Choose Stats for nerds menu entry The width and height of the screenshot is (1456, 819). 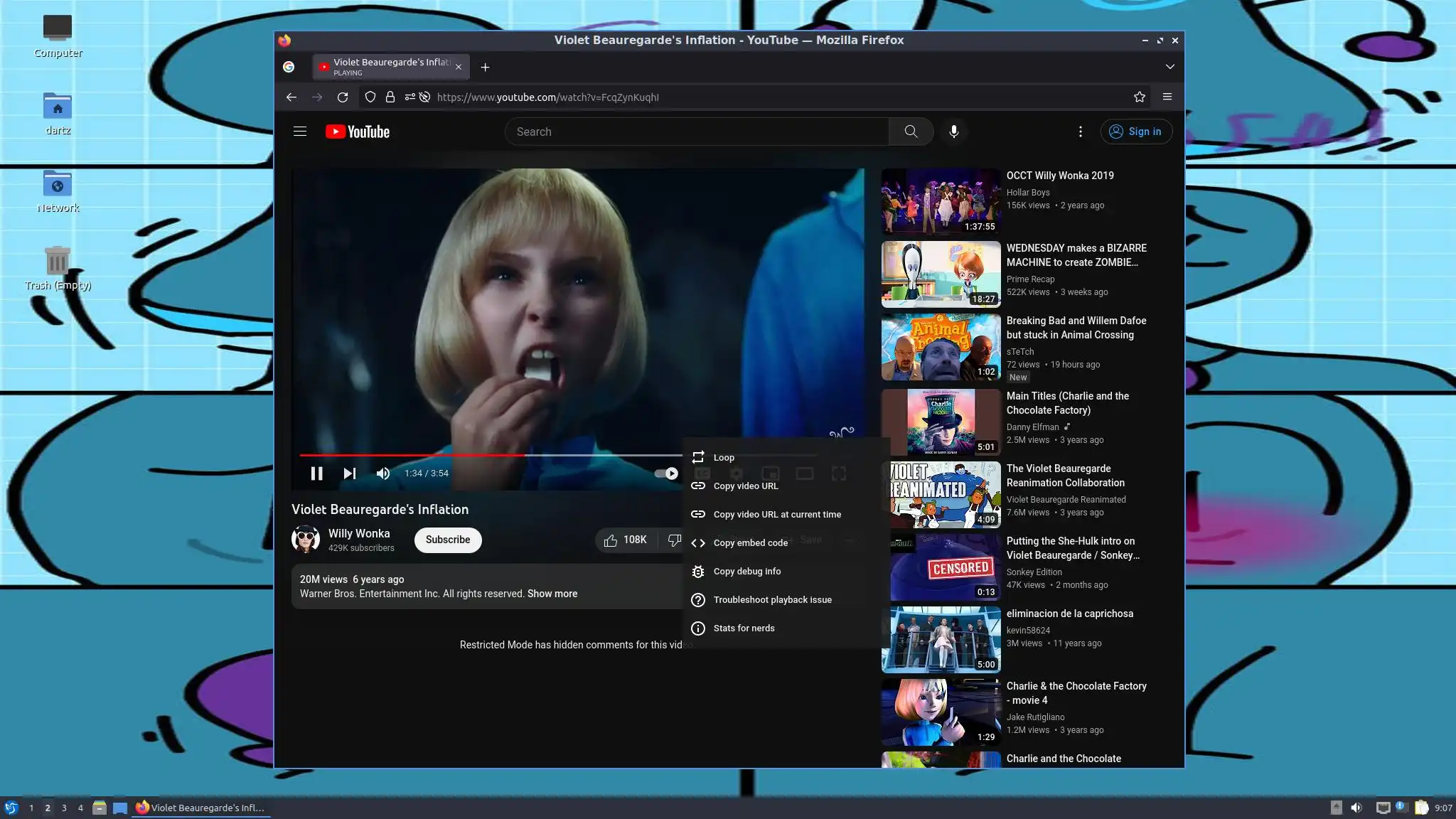coord(744,628)
